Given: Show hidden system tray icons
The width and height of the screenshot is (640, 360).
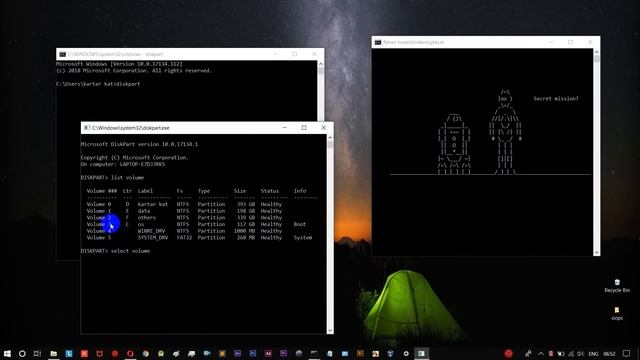Looking at the screenshot, I should [x=541, y=353].
